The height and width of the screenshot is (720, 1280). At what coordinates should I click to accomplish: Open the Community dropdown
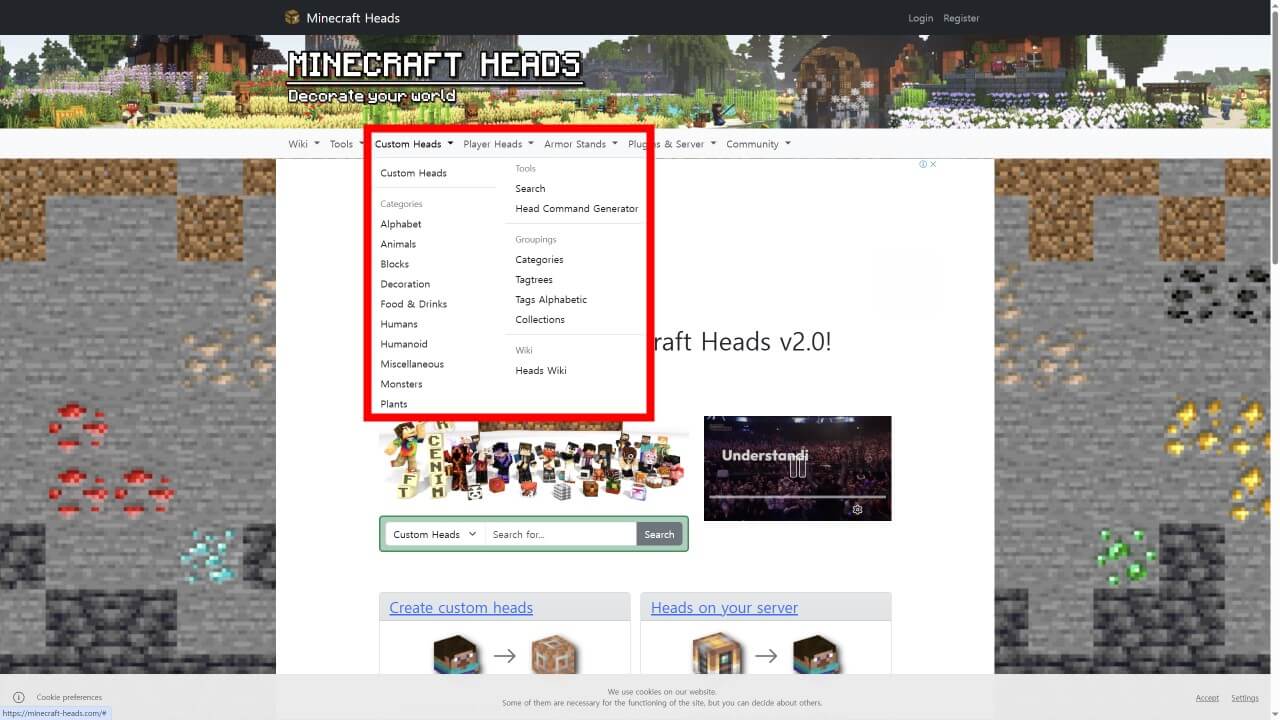[758, 144]
